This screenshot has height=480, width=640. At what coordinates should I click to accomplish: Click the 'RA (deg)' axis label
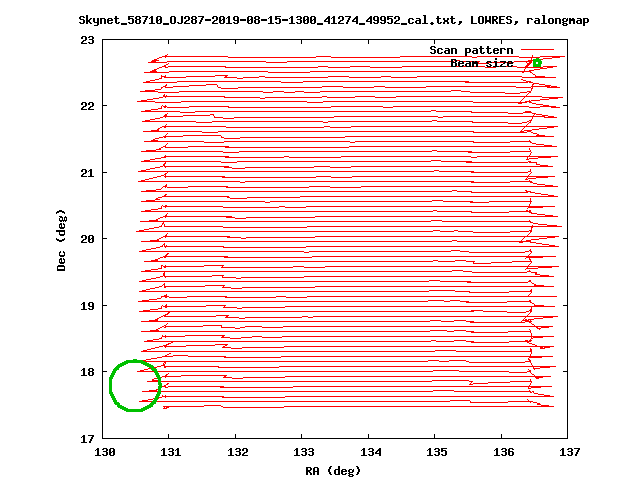pyautogui.click(x=333, y=471)
